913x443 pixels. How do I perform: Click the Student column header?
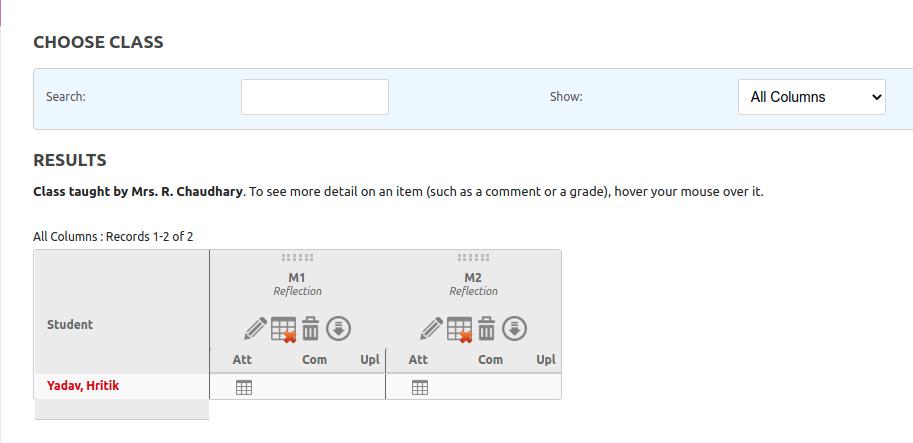pyautogui.click(x=70, y=324)
